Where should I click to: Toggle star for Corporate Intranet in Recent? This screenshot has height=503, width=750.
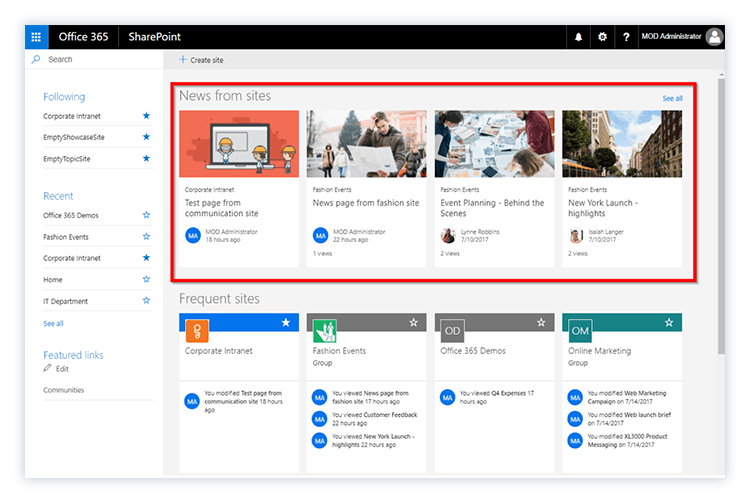tap(146, 258)
